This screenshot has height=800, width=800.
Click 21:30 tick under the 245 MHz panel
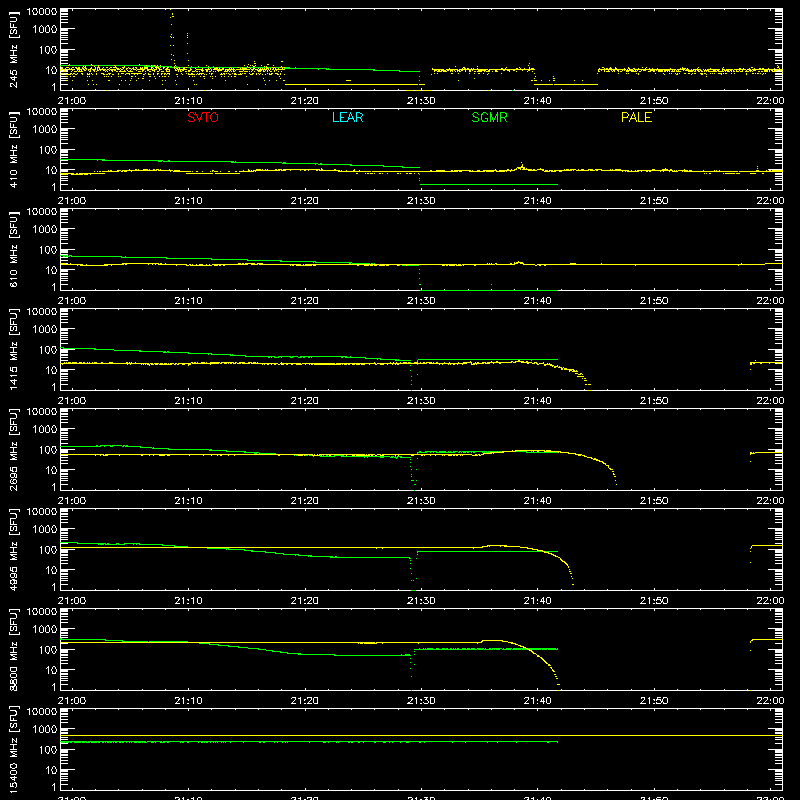(421, 101)
